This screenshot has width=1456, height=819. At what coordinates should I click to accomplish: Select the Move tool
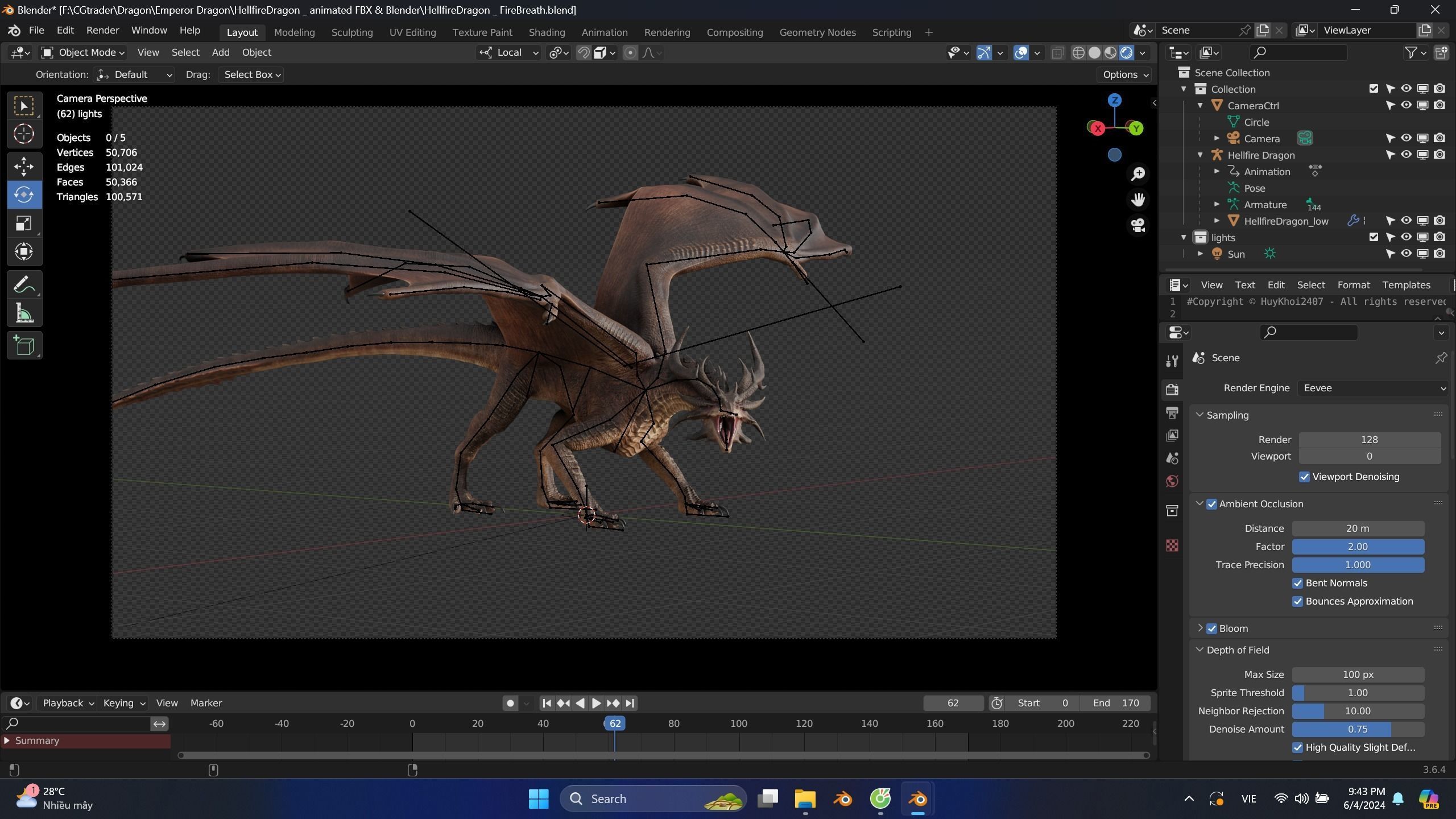pos(24,167)
